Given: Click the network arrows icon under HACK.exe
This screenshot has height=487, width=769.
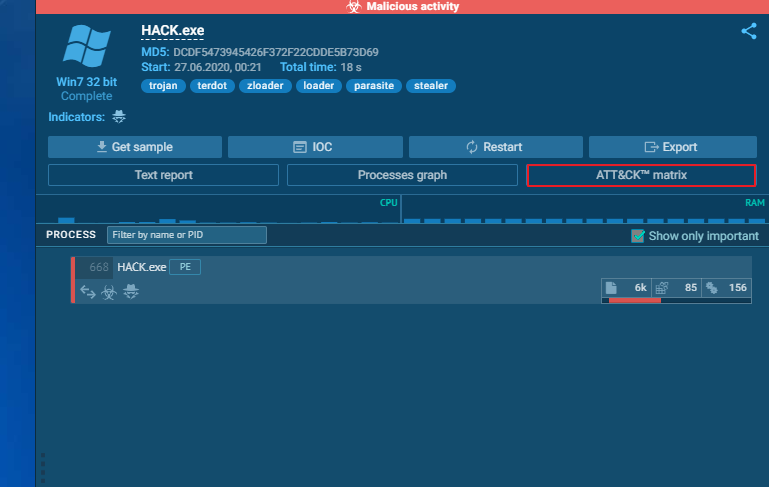Looking at the screenshot, I should [x=88, y=292].
